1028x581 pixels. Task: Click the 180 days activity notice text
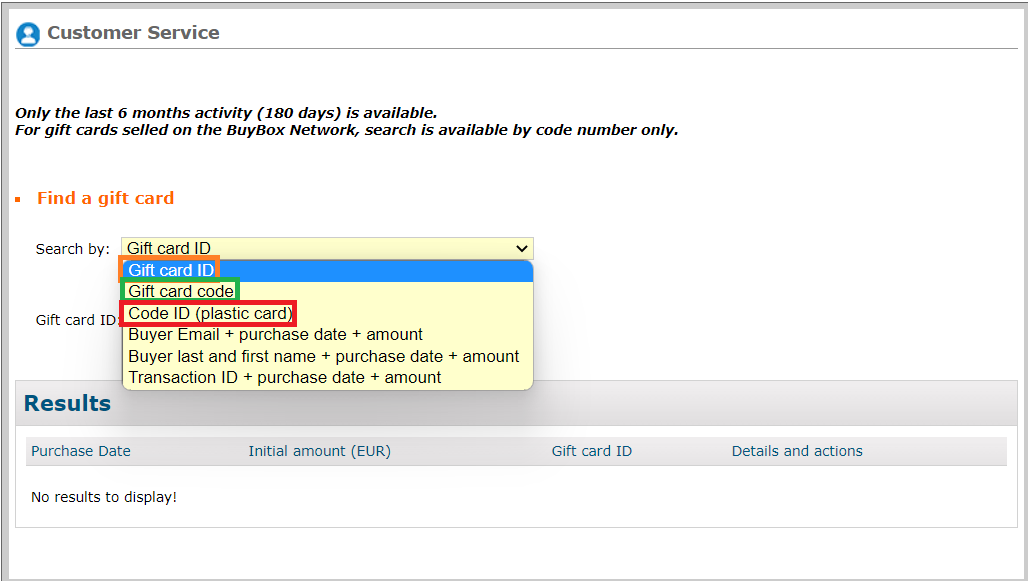(226, 113)
